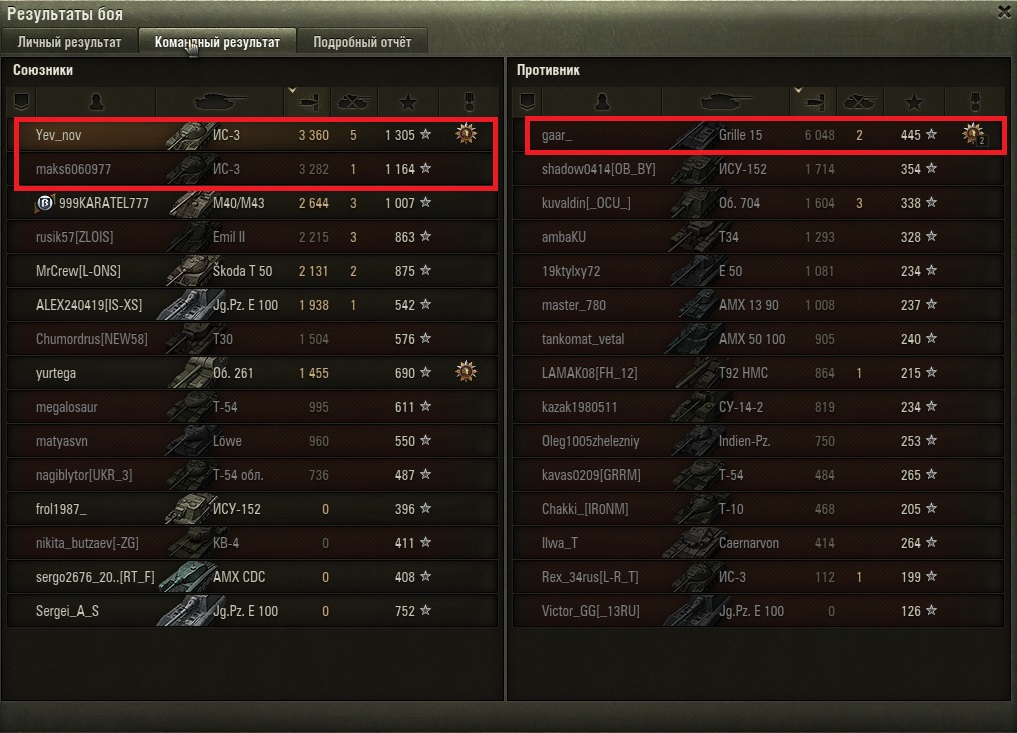Click Yev_nov's achievement medal icon
The height and width of the screenshot is (733, 1017).
466,134
